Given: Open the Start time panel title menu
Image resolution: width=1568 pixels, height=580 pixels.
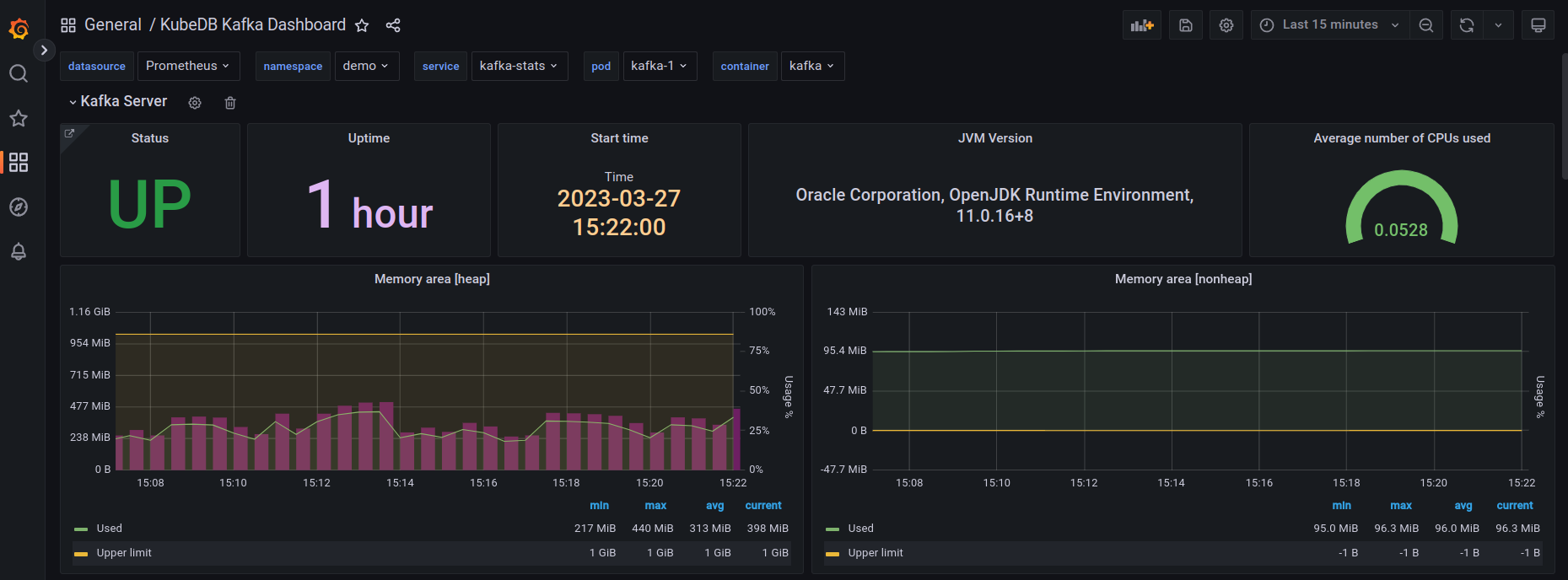Looking at the screenshot, I should point(619,138).
